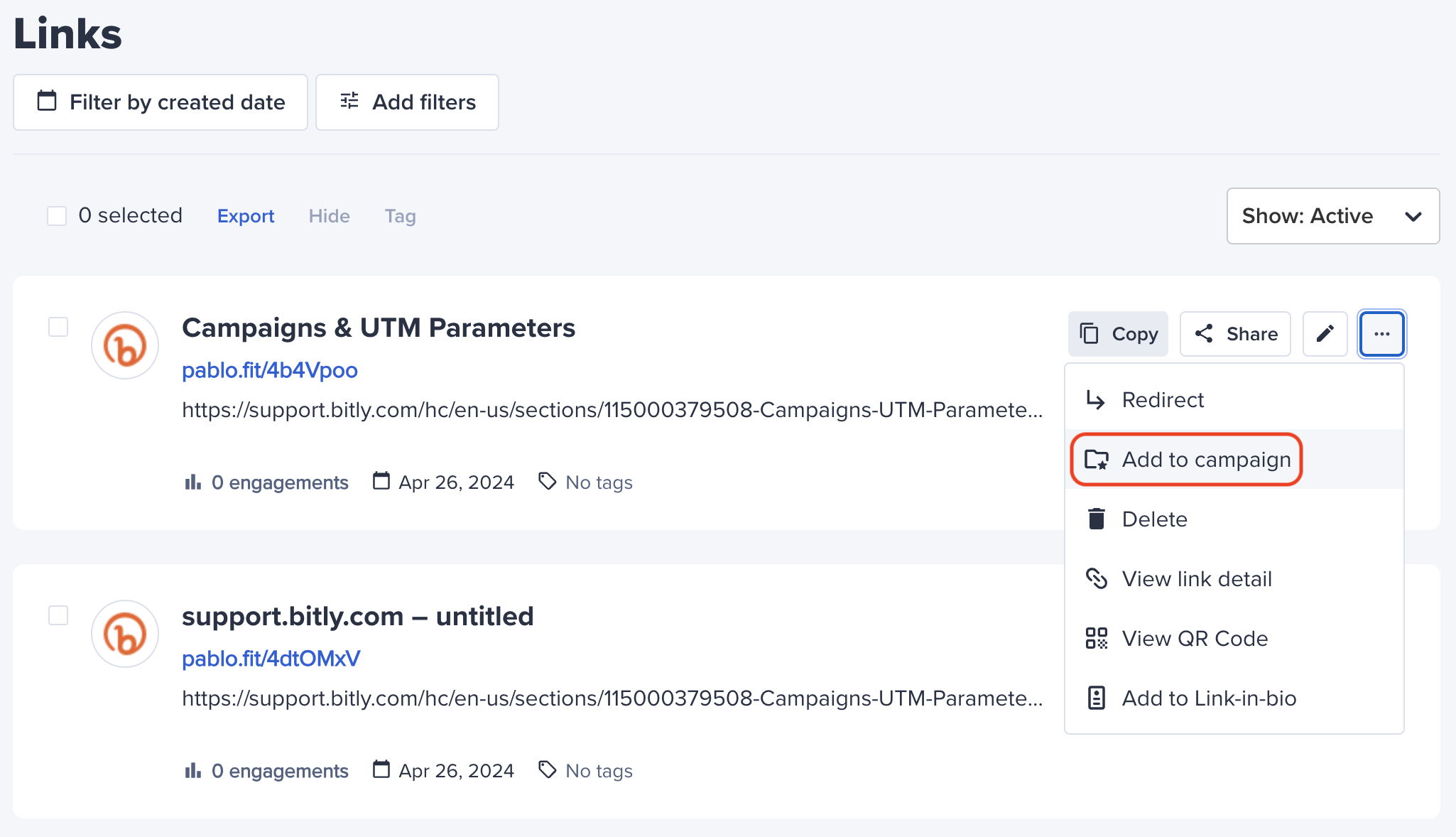
Task: Click No tags on pablo.fit/4dtOMxV link
Action: [x=586, y=771]
